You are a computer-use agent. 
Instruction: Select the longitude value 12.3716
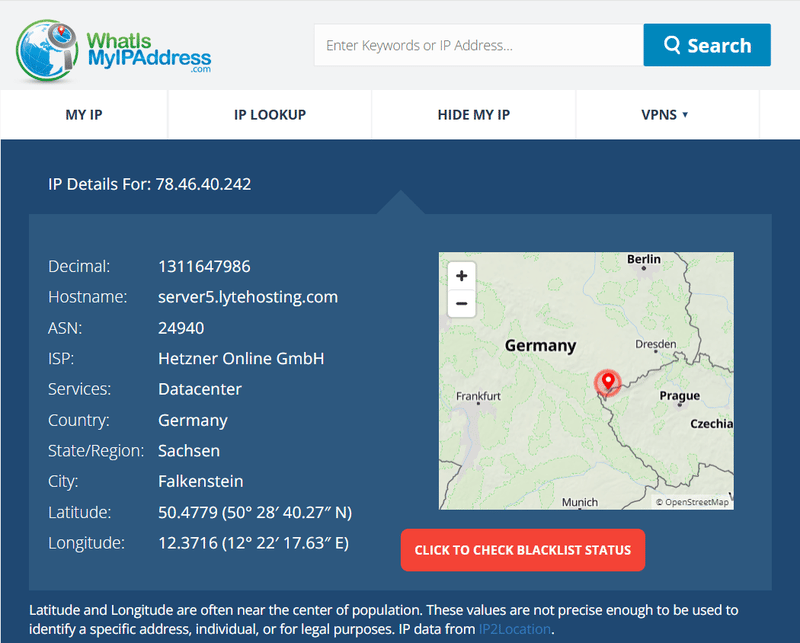click(188, 543)
